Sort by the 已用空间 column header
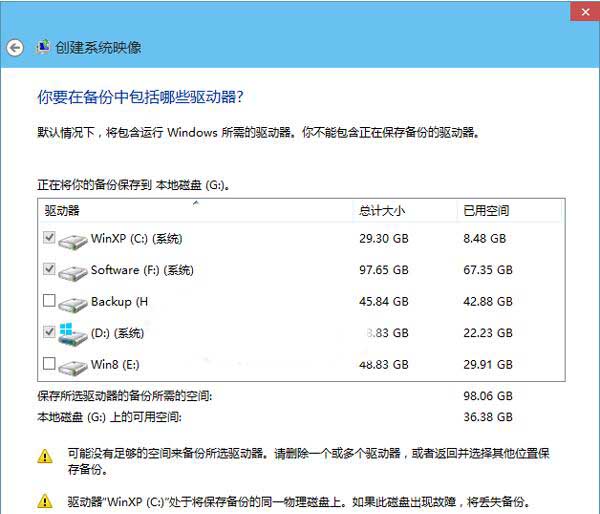The width and height of the screenshot is (600, 514). click(510, 210)
